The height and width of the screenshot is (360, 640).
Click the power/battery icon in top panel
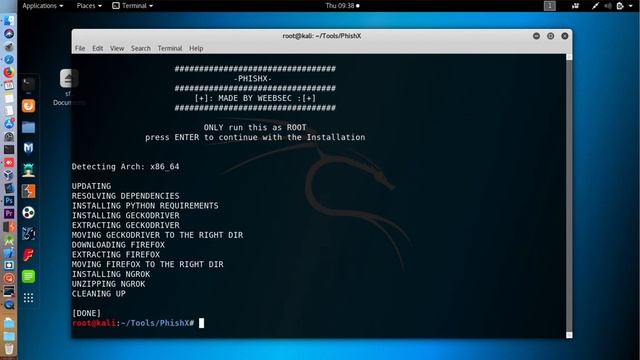pyautogui.click(x=620, y=6)
